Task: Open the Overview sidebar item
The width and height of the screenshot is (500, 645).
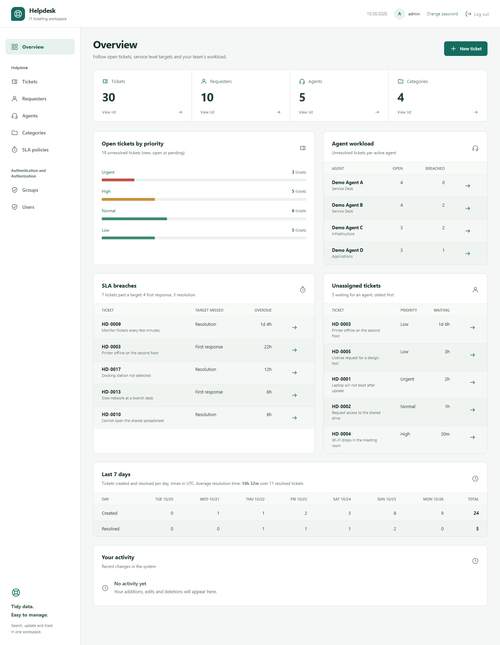Action: (40, 47)
